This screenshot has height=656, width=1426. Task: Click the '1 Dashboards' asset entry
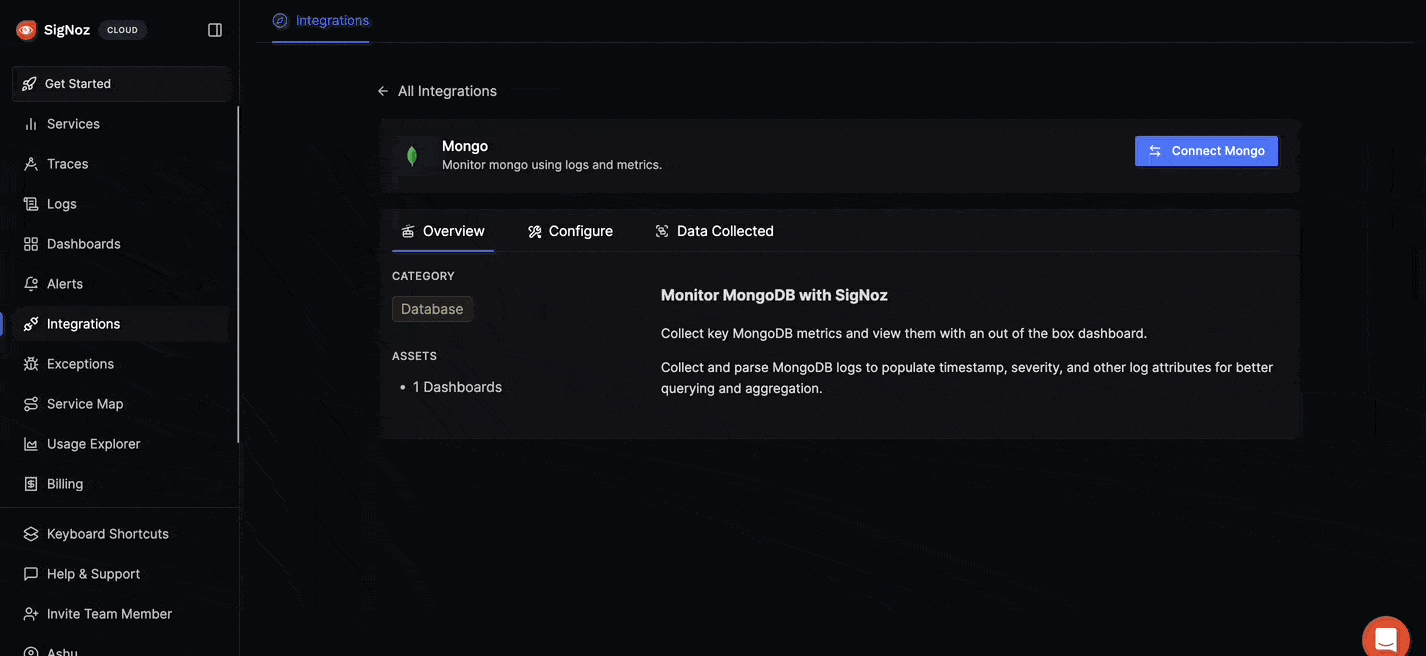pyautogui.click(x=457, y=387)
